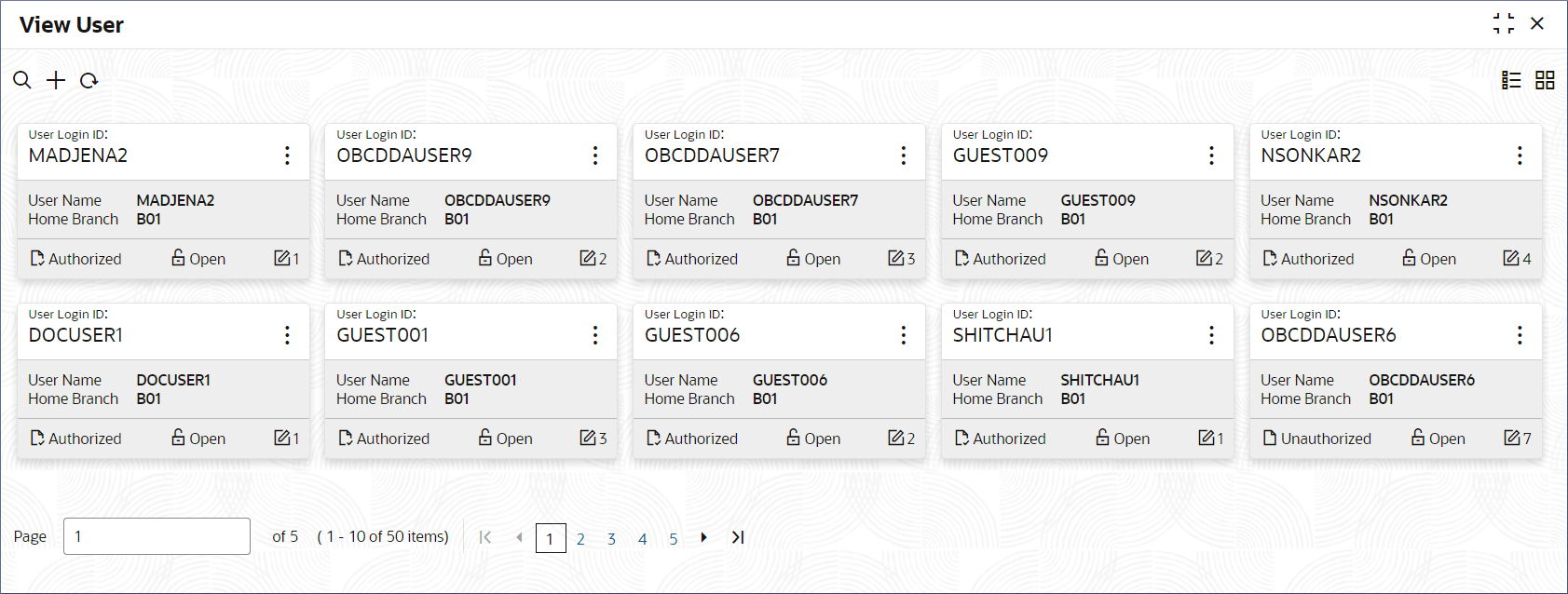Open MADJENA2 card options menu

pos(287,155)
